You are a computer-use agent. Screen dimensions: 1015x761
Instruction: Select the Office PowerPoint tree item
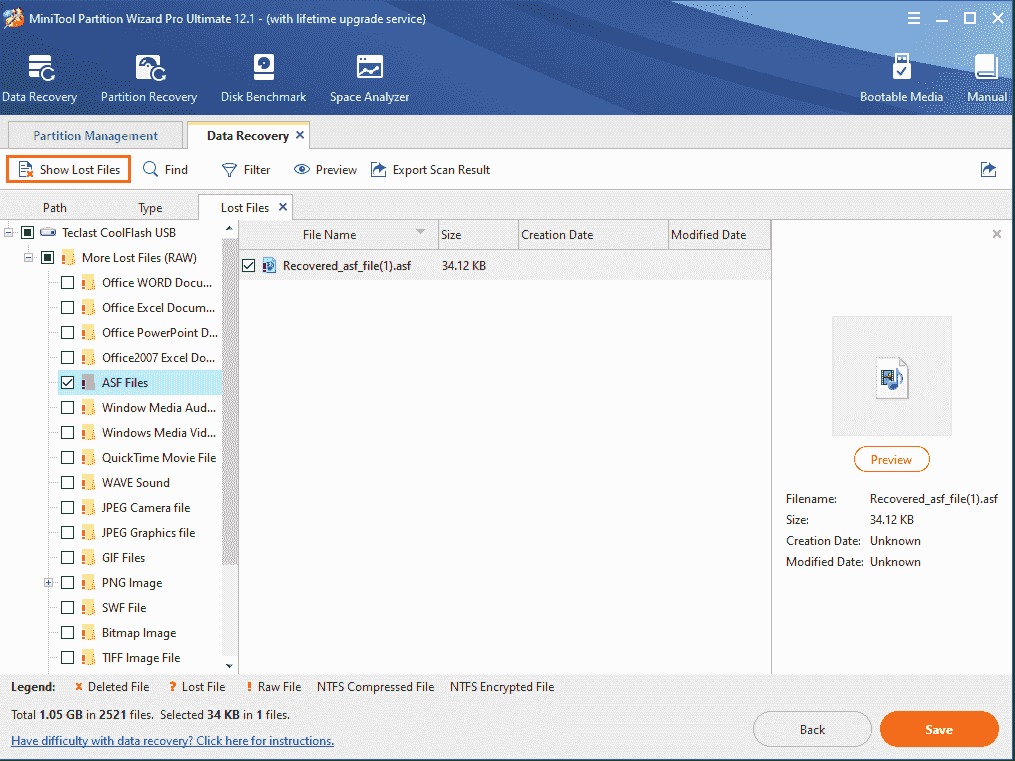point(160,333)
